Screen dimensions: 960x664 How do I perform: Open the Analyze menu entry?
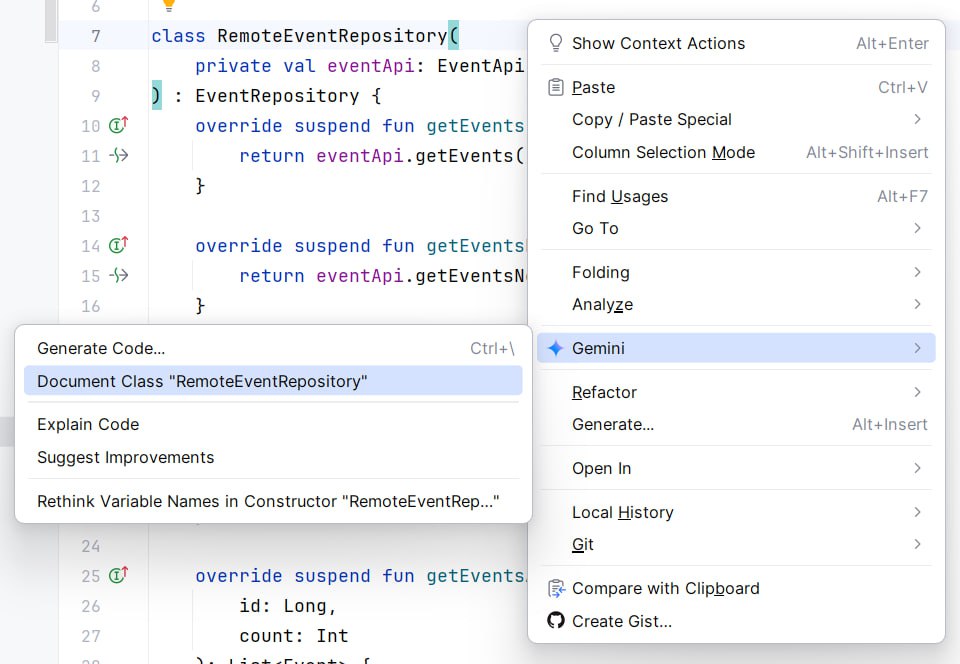coord(736,304)
